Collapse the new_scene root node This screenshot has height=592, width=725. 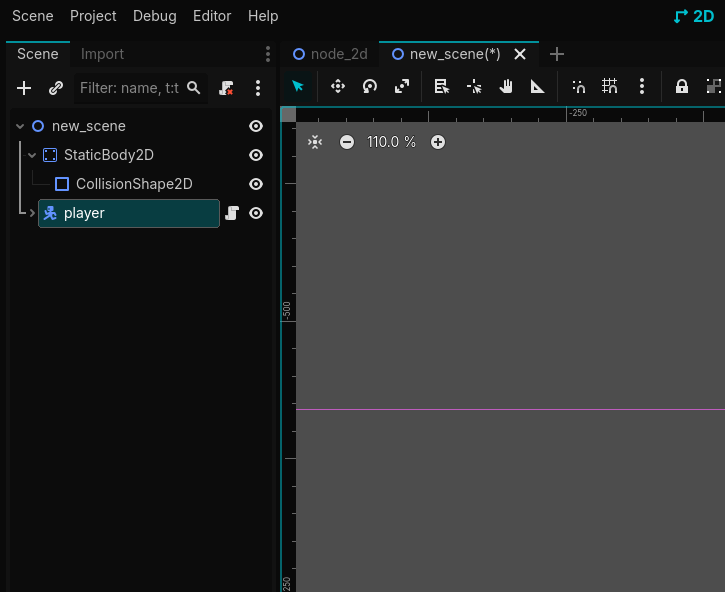(x=20, y=126)
